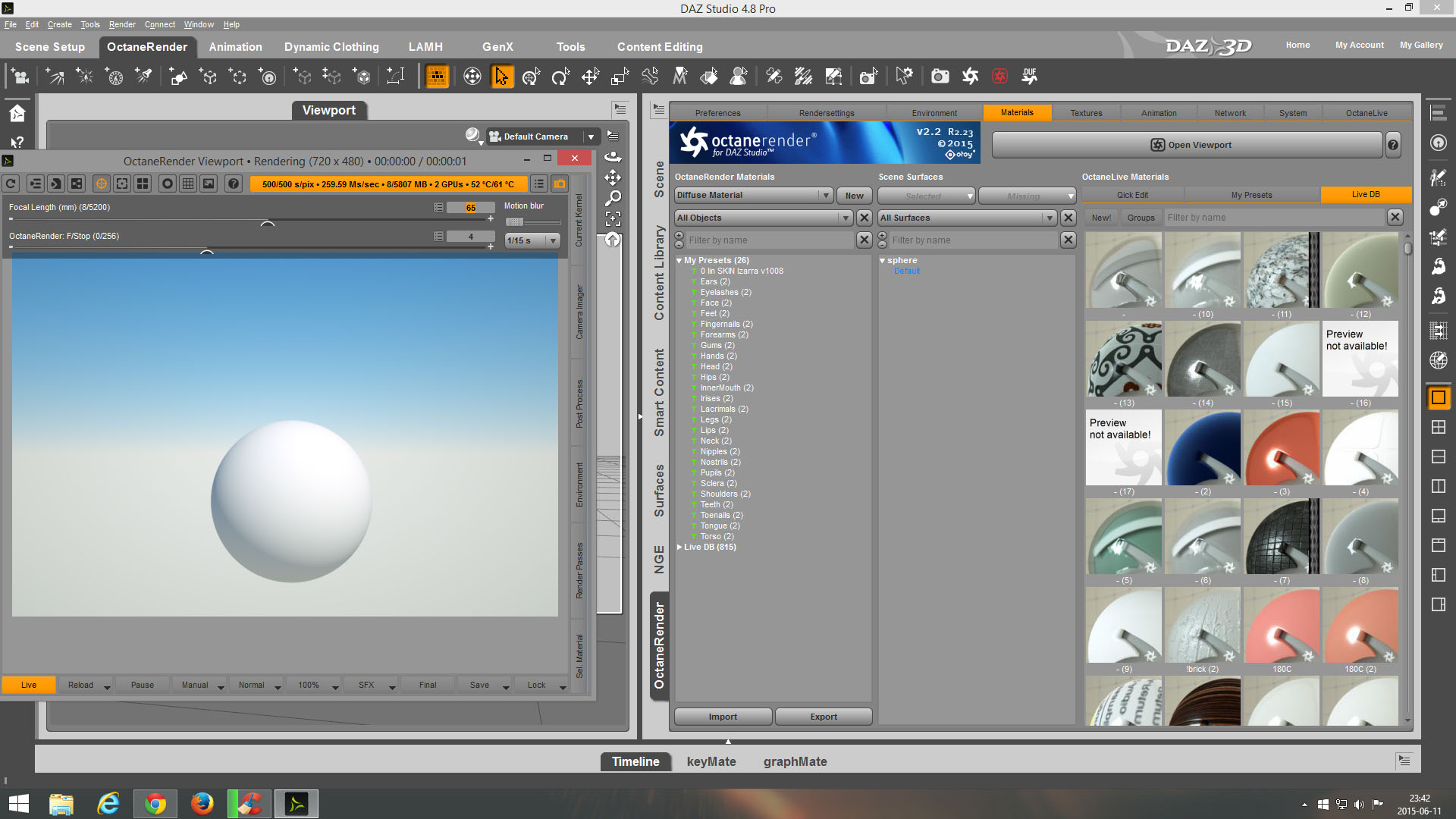Click the viewport zoom magnifier icon
1456x819 pixels.
(613, 198)
